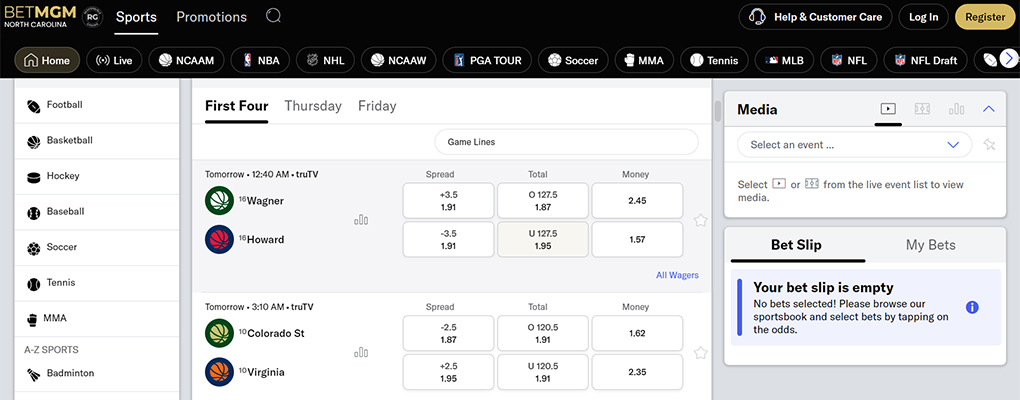Open NHL in sports bar
1020x400 pixels.
[x=325, y=60]
